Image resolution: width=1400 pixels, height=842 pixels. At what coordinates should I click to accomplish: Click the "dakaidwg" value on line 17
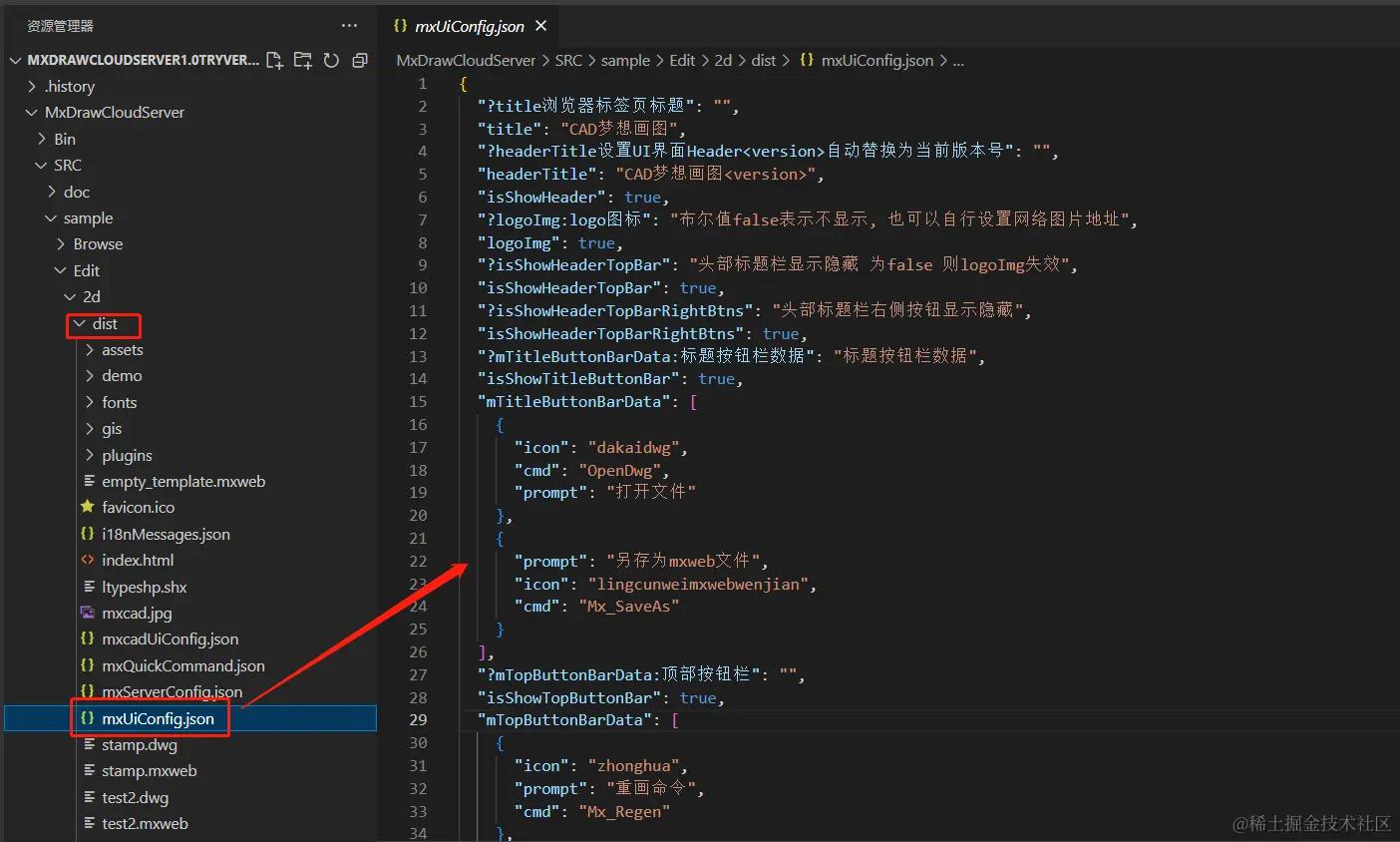pos(634,448)
